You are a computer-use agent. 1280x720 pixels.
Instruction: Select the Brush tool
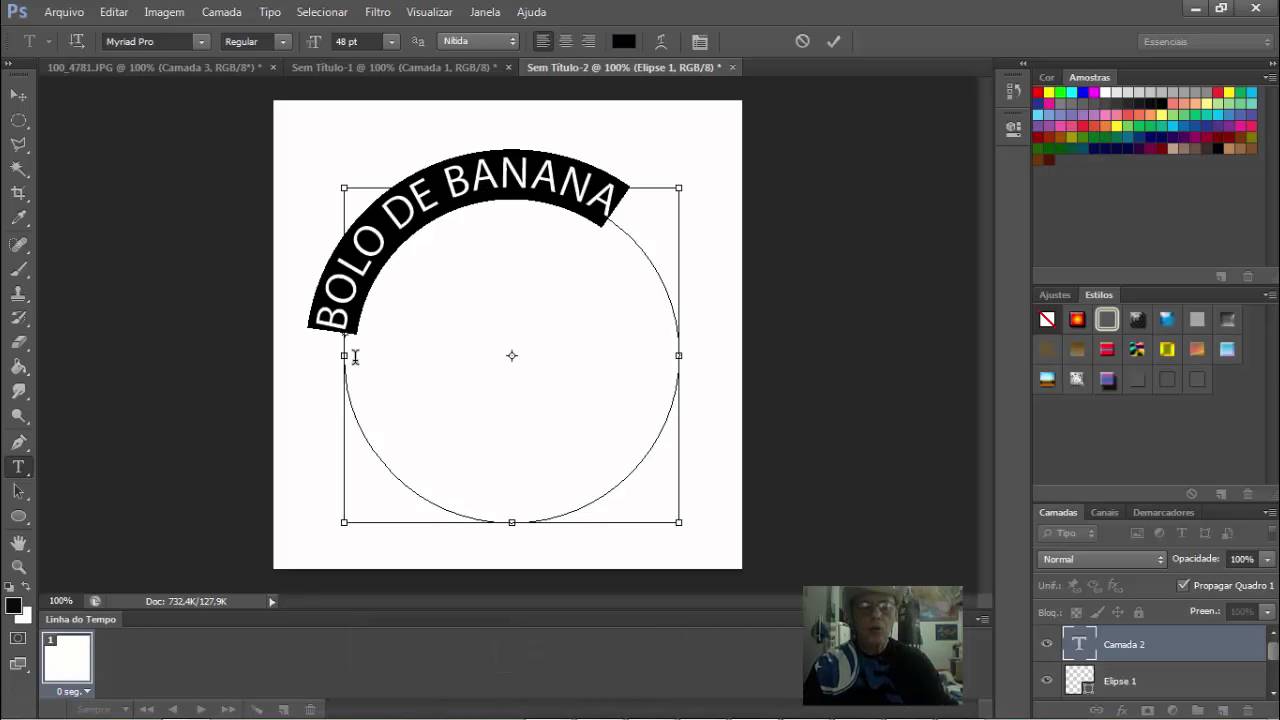click(18, 270)
